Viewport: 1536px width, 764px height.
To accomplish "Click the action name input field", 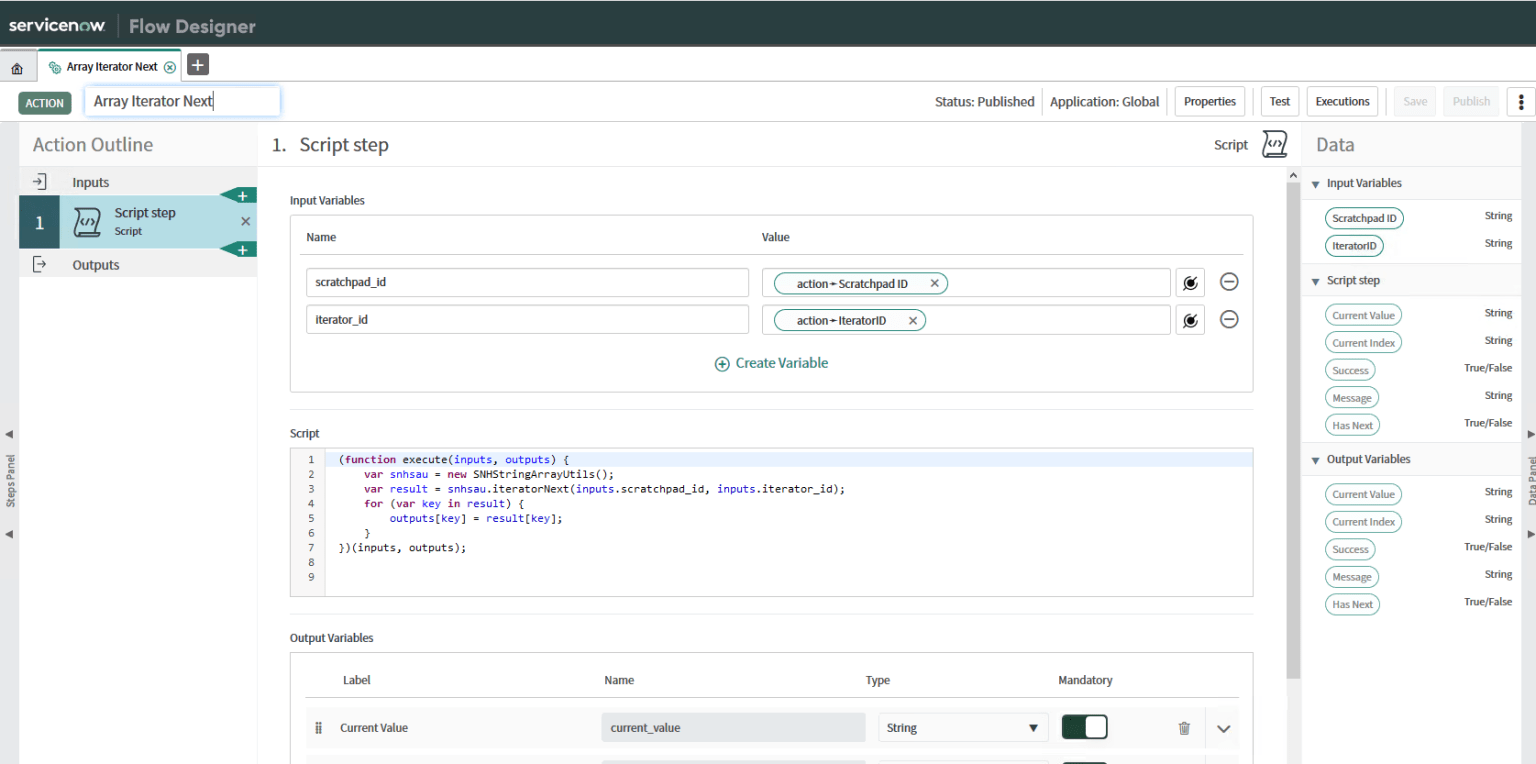I will pos(182,100).
